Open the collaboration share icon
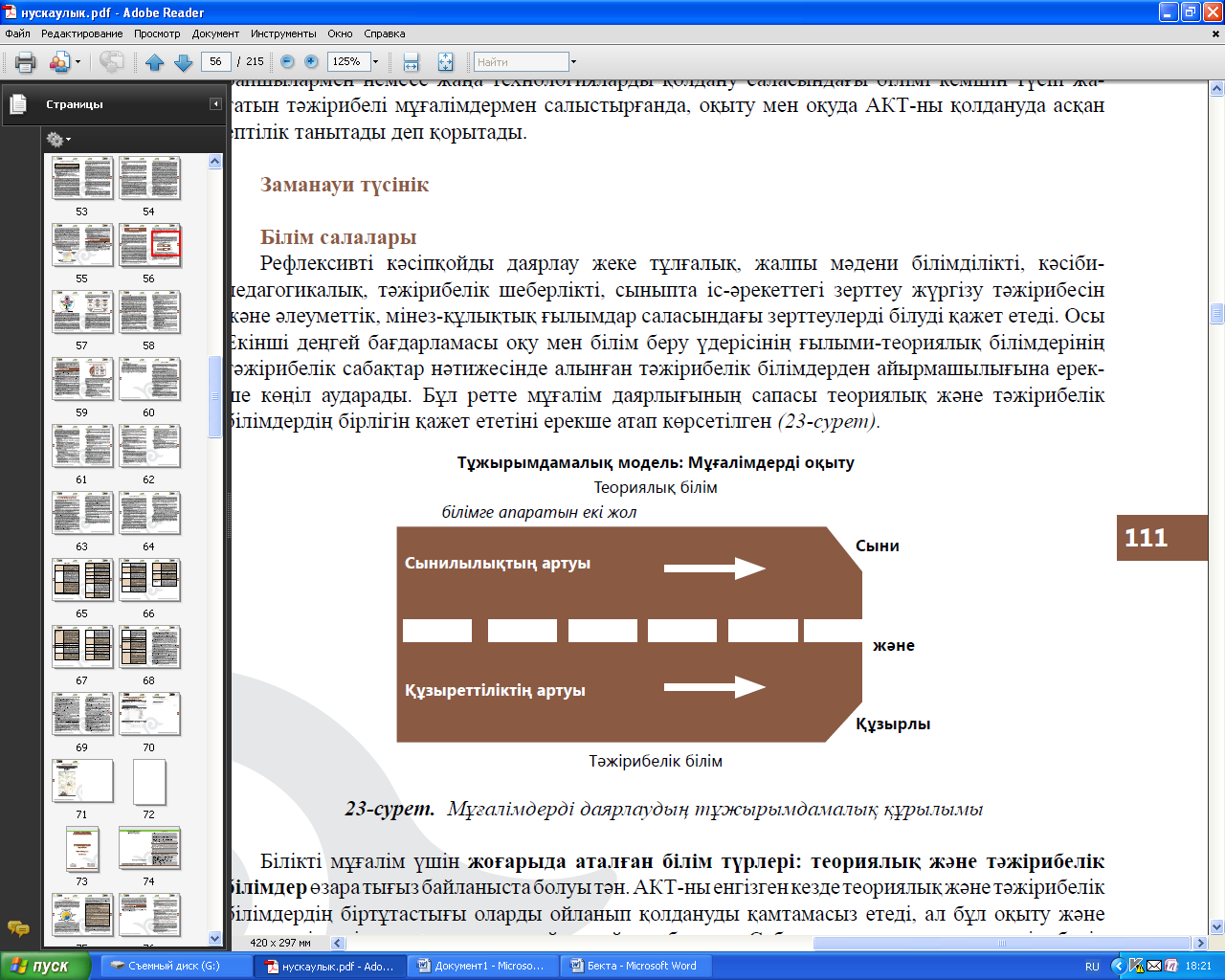This screenshot has height=980, width=1225. coord(58,62)
